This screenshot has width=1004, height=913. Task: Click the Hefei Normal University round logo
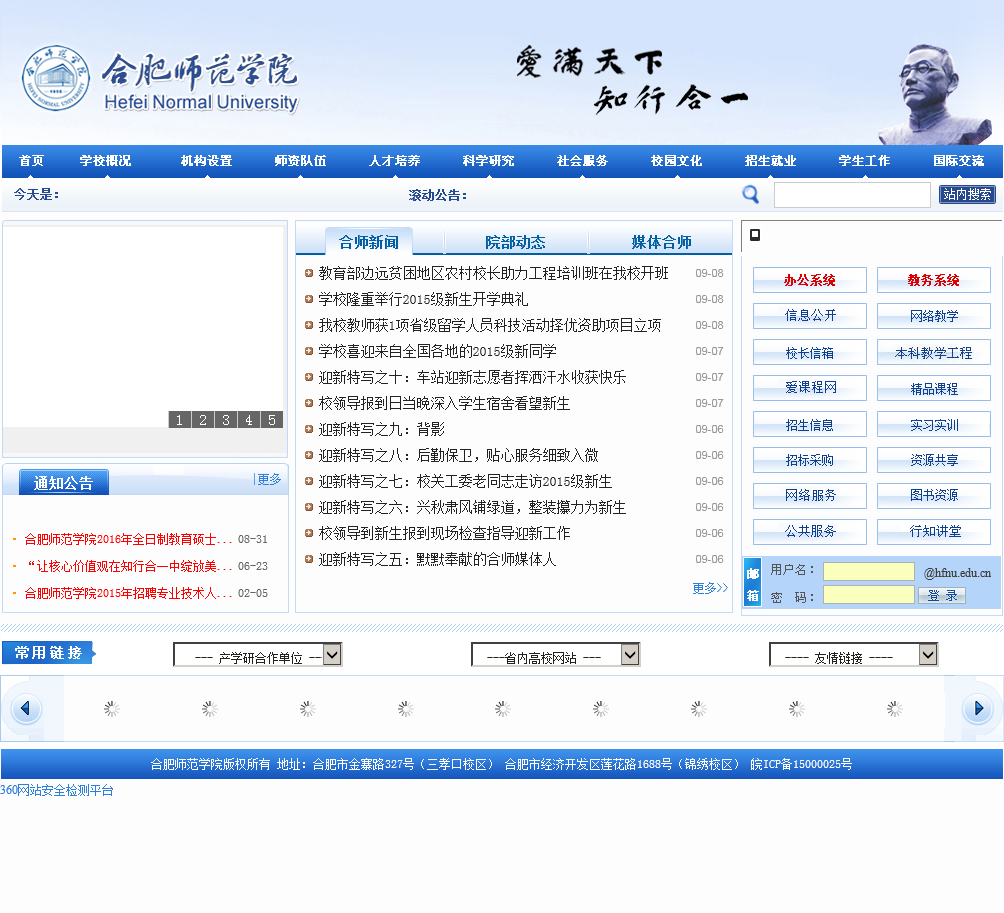[x=56, y=77]
